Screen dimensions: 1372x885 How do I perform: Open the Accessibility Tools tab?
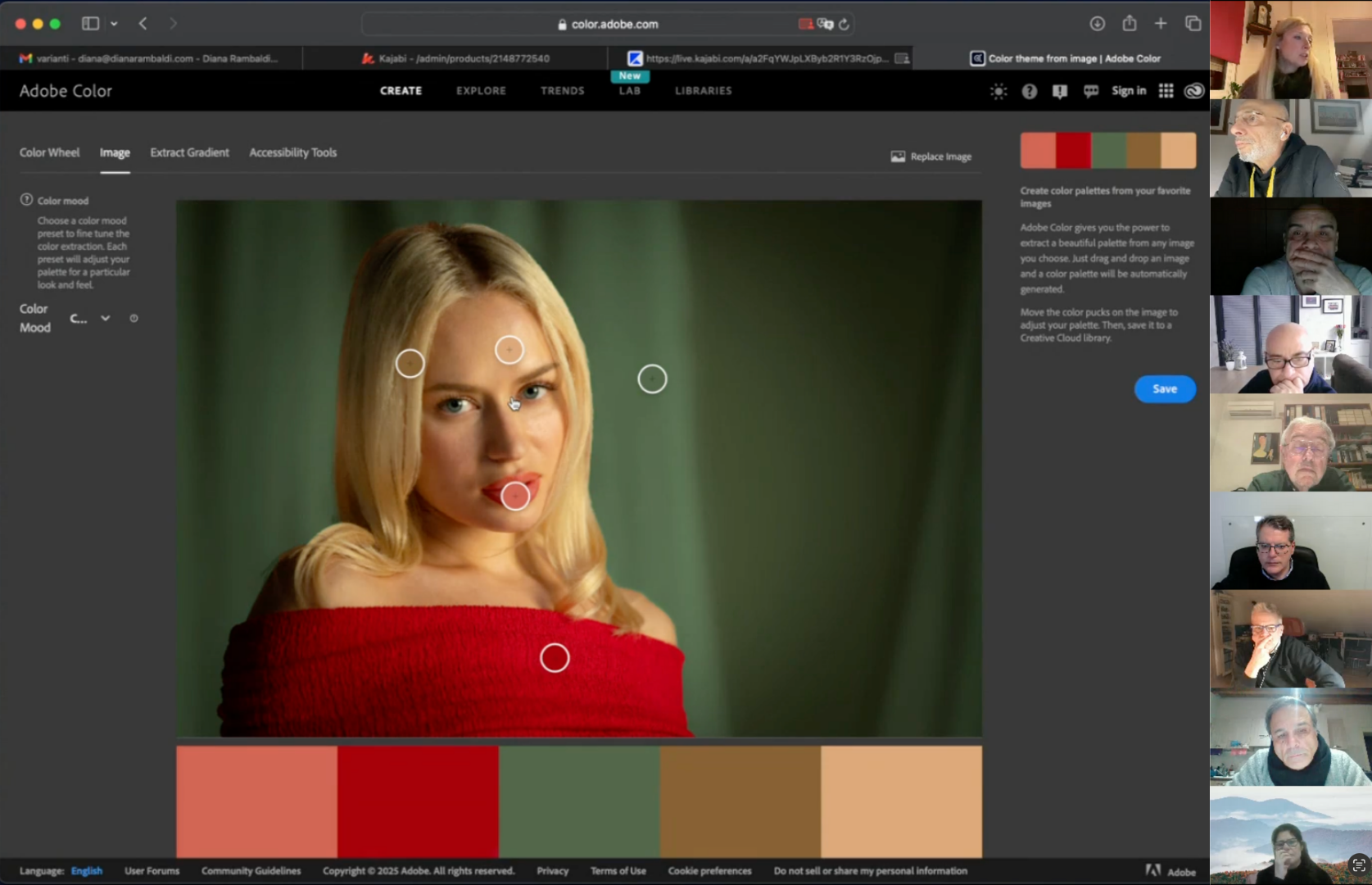tap(293, 152)
